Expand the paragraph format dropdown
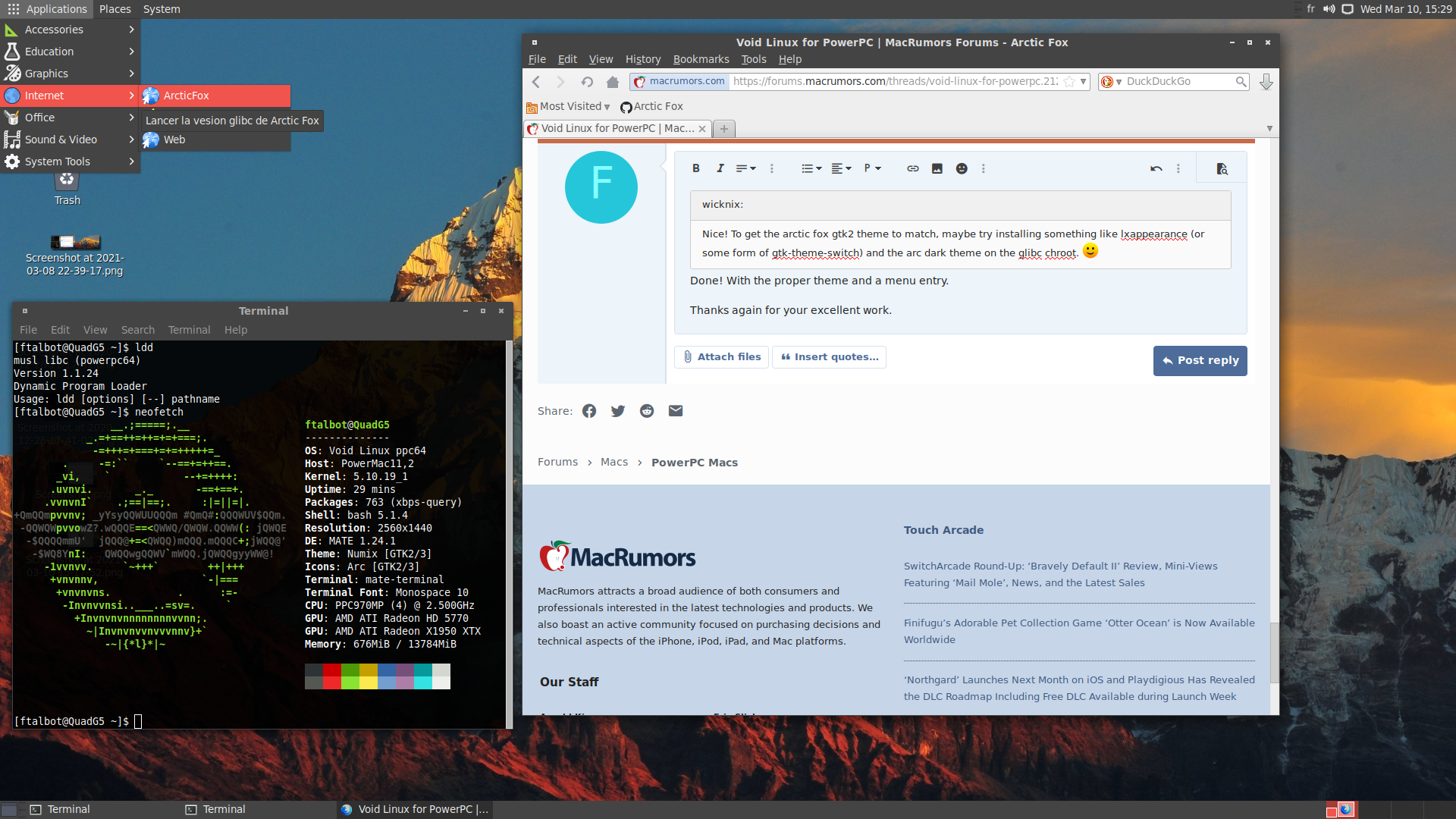 [x=872, y=168]
